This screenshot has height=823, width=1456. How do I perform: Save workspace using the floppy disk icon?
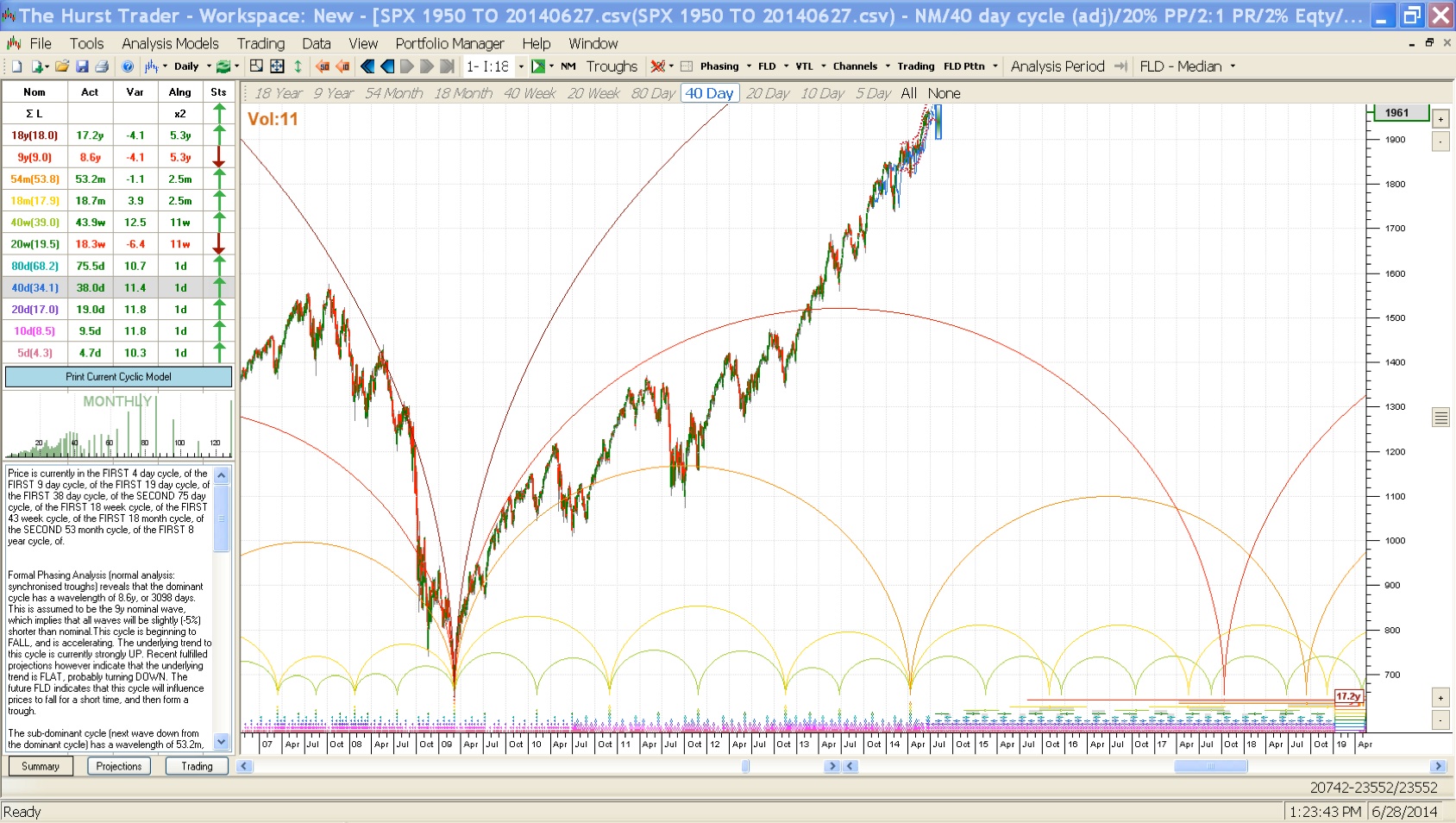(82, 66)
